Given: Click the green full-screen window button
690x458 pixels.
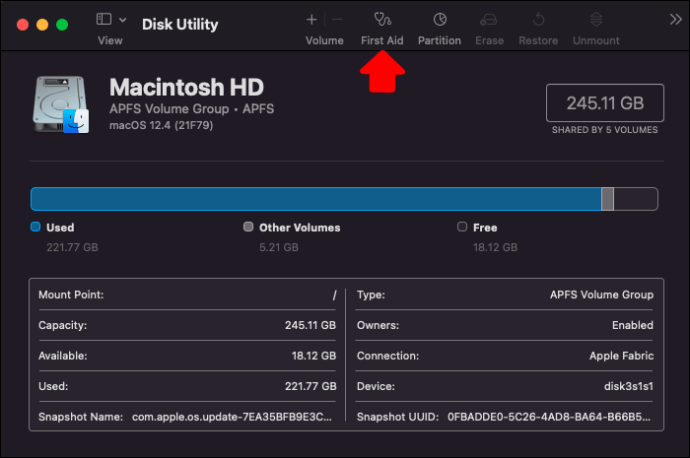Looking at the screenshot, I should [x=62, y=23].
